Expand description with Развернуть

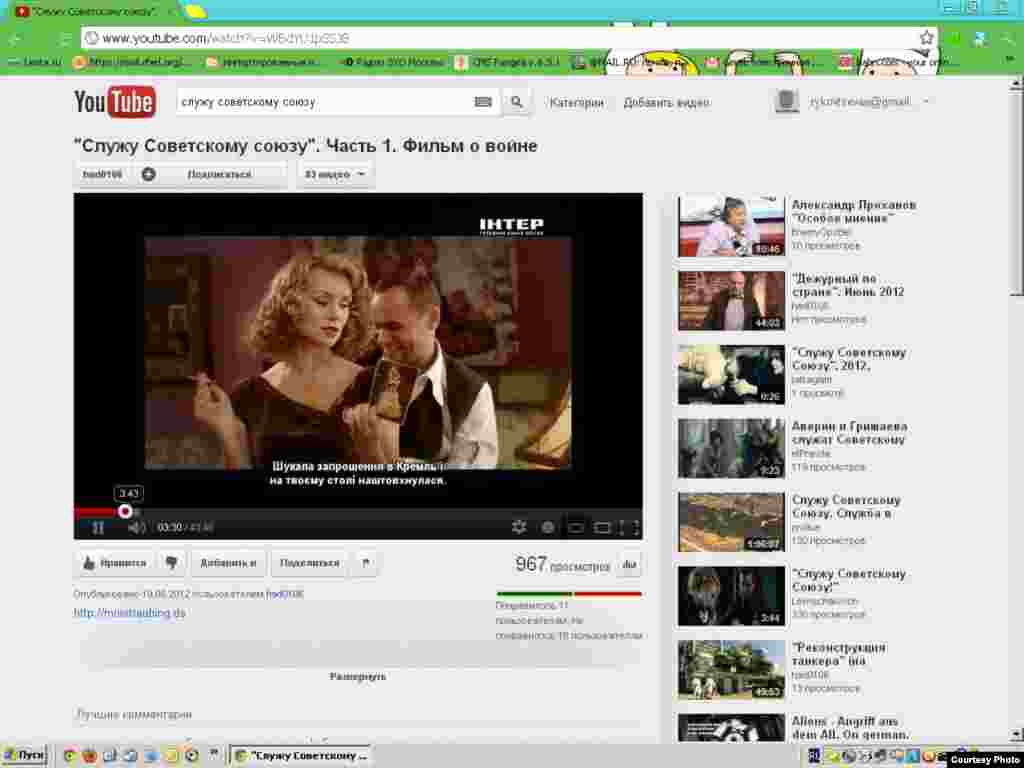358,676
